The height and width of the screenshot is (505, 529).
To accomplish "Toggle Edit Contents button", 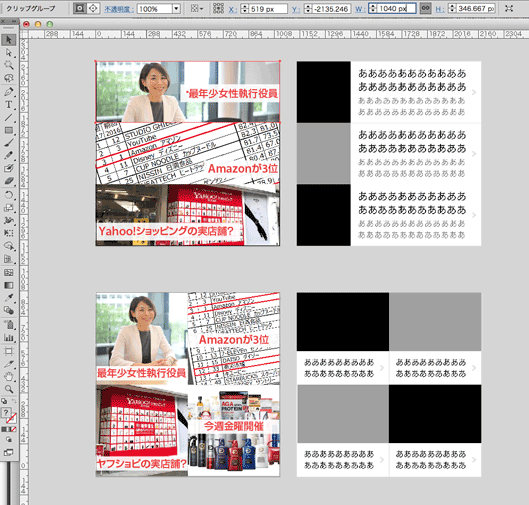I will [x=93, y=8].
